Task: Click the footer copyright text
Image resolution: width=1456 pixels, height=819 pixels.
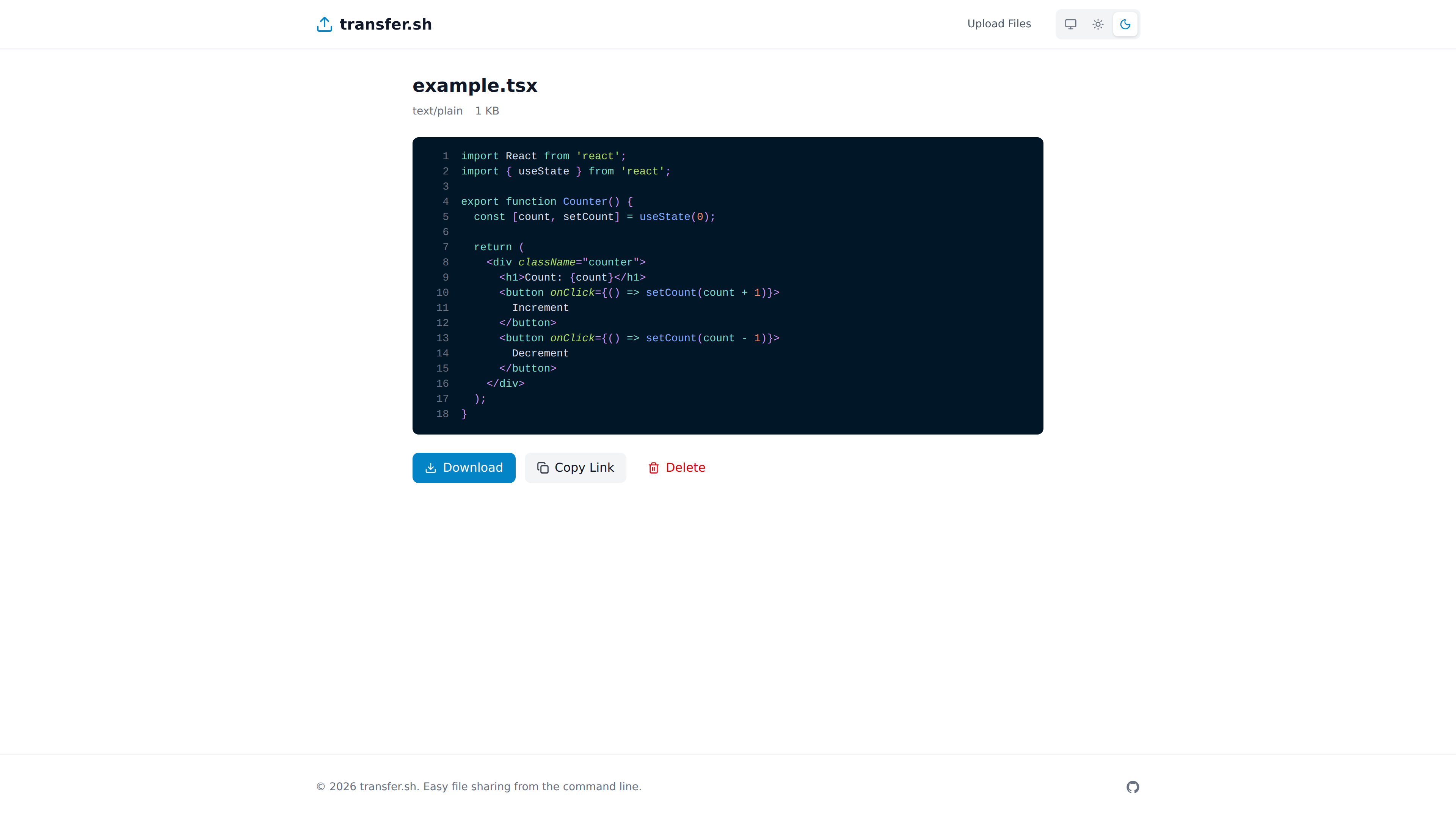Action: click(478, 786)
